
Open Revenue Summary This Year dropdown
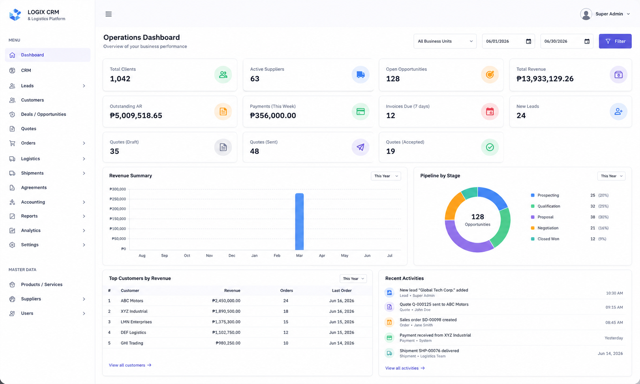[x=386, y=176]
